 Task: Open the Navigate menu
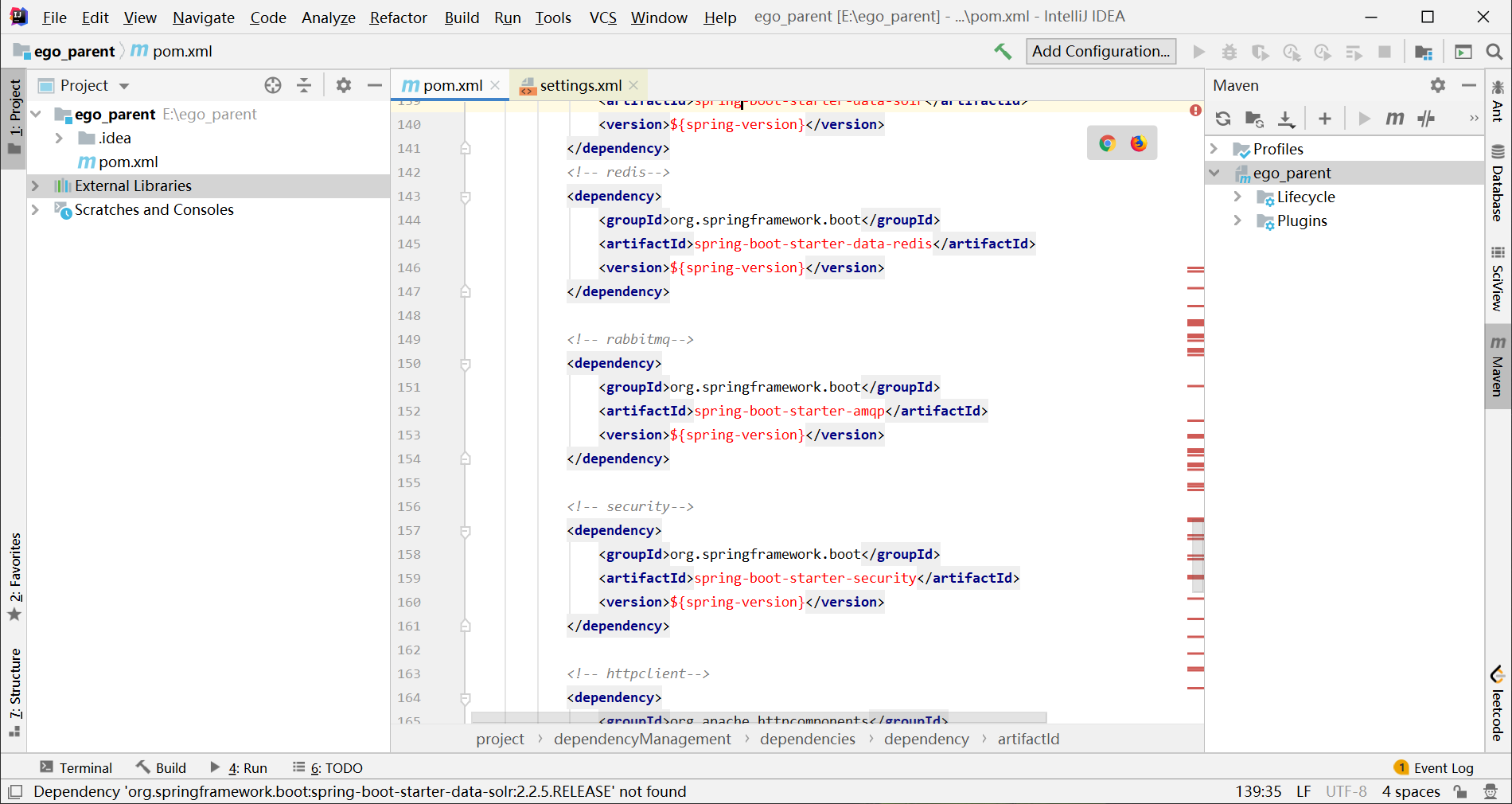[x=203, y=18]
